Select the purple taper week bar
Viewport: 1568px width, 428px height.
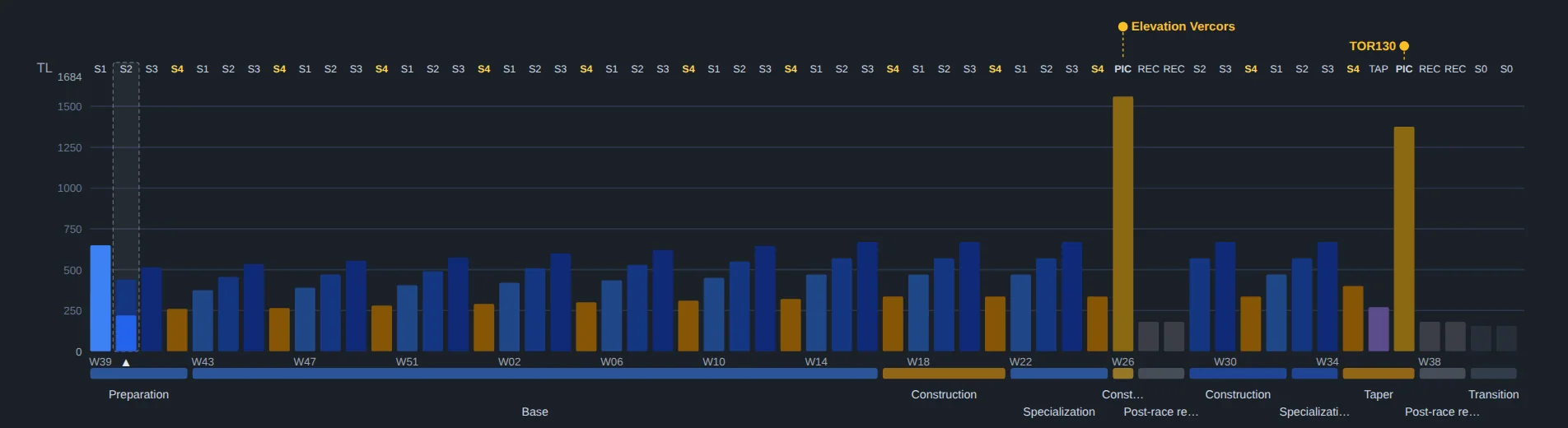tap(1379, 329)
